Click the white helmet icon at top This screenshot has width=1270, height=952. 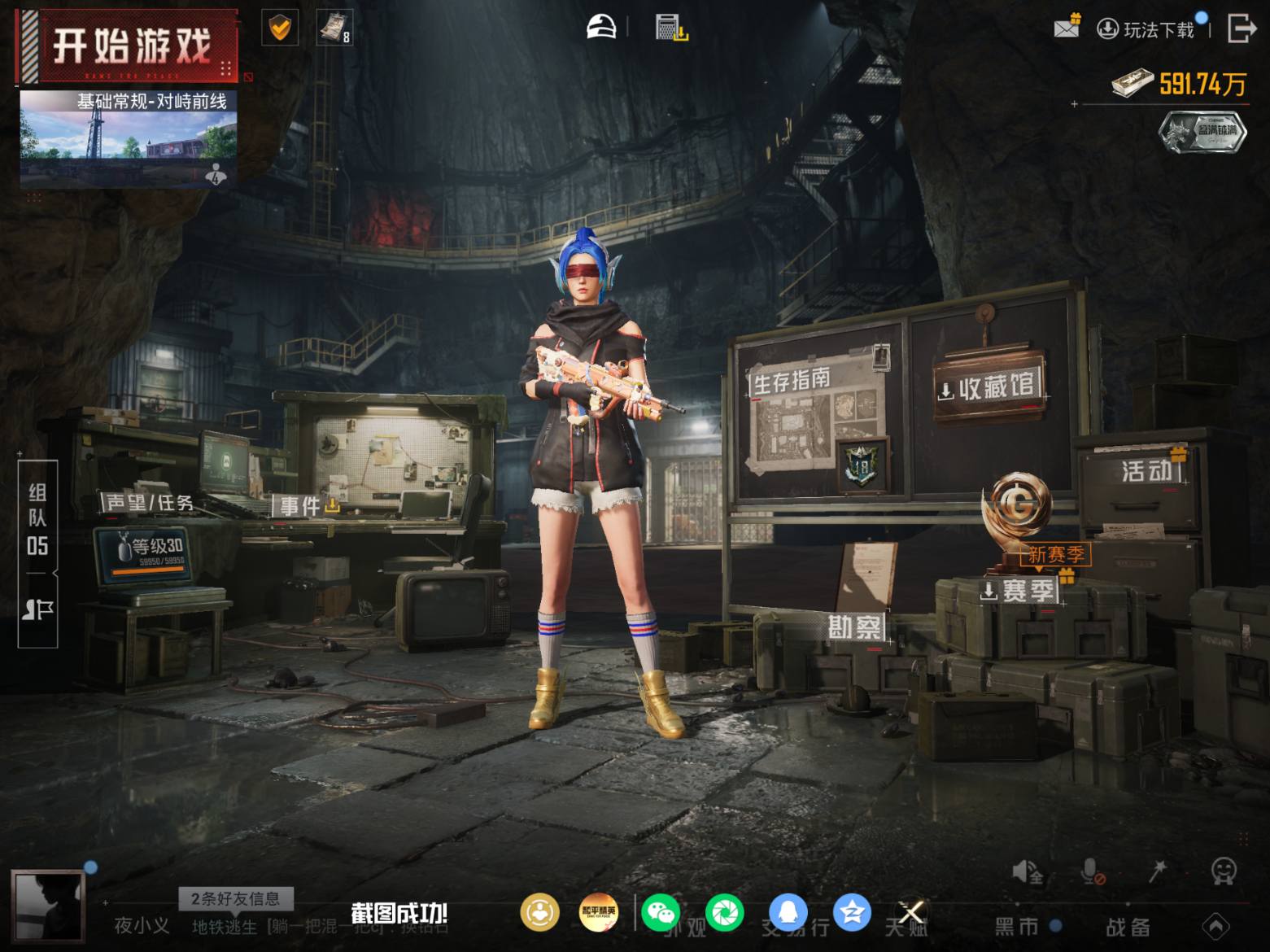[x=601, y=27]
